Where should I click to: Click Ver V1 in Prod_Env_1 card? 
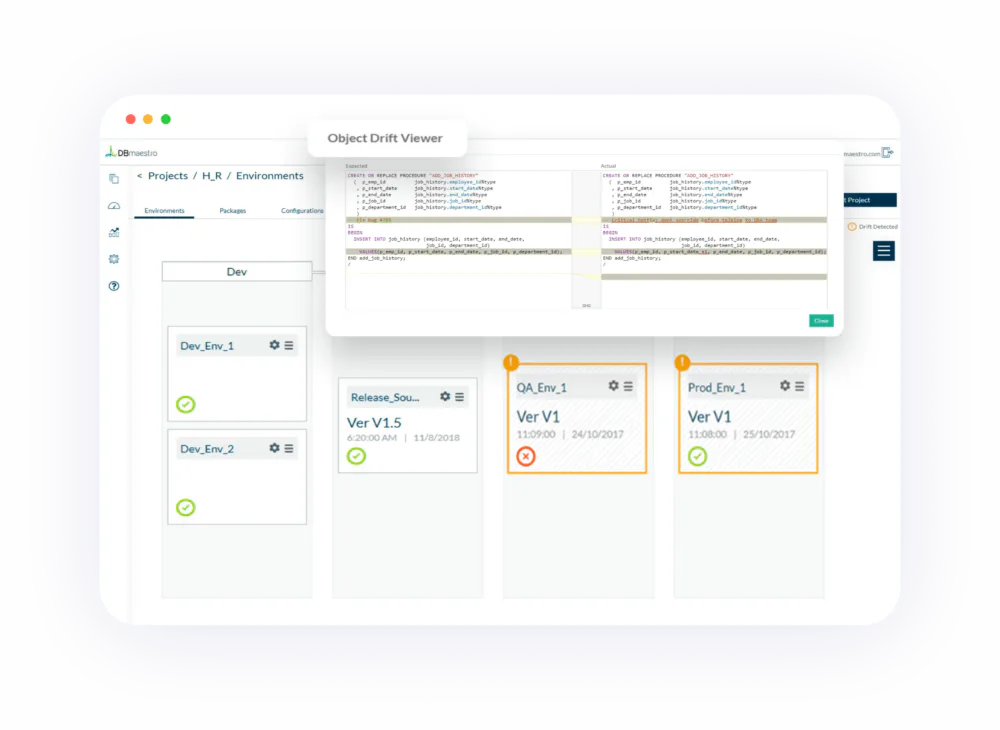[710, 417]
